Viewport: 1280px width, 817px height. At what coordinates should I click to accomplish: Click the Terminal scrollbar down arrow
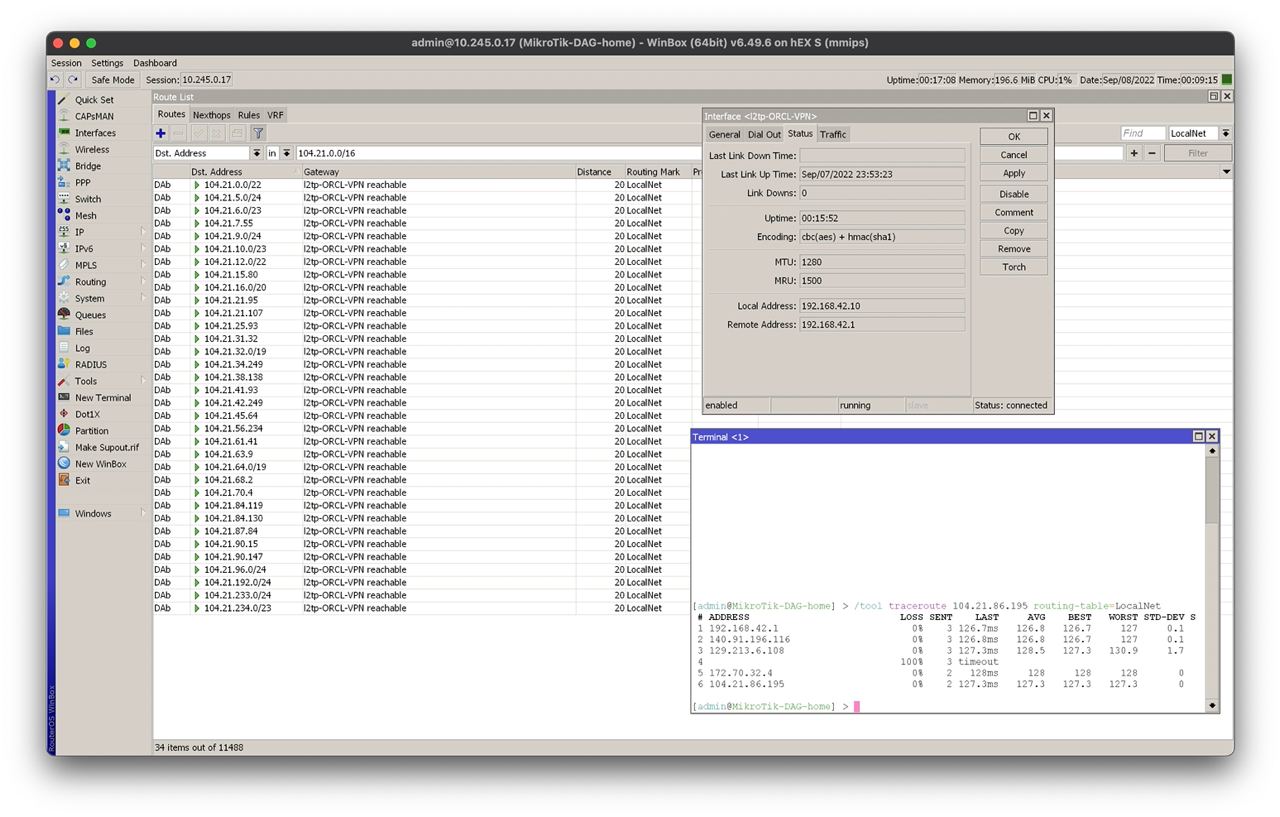(x=1213, y=706)
